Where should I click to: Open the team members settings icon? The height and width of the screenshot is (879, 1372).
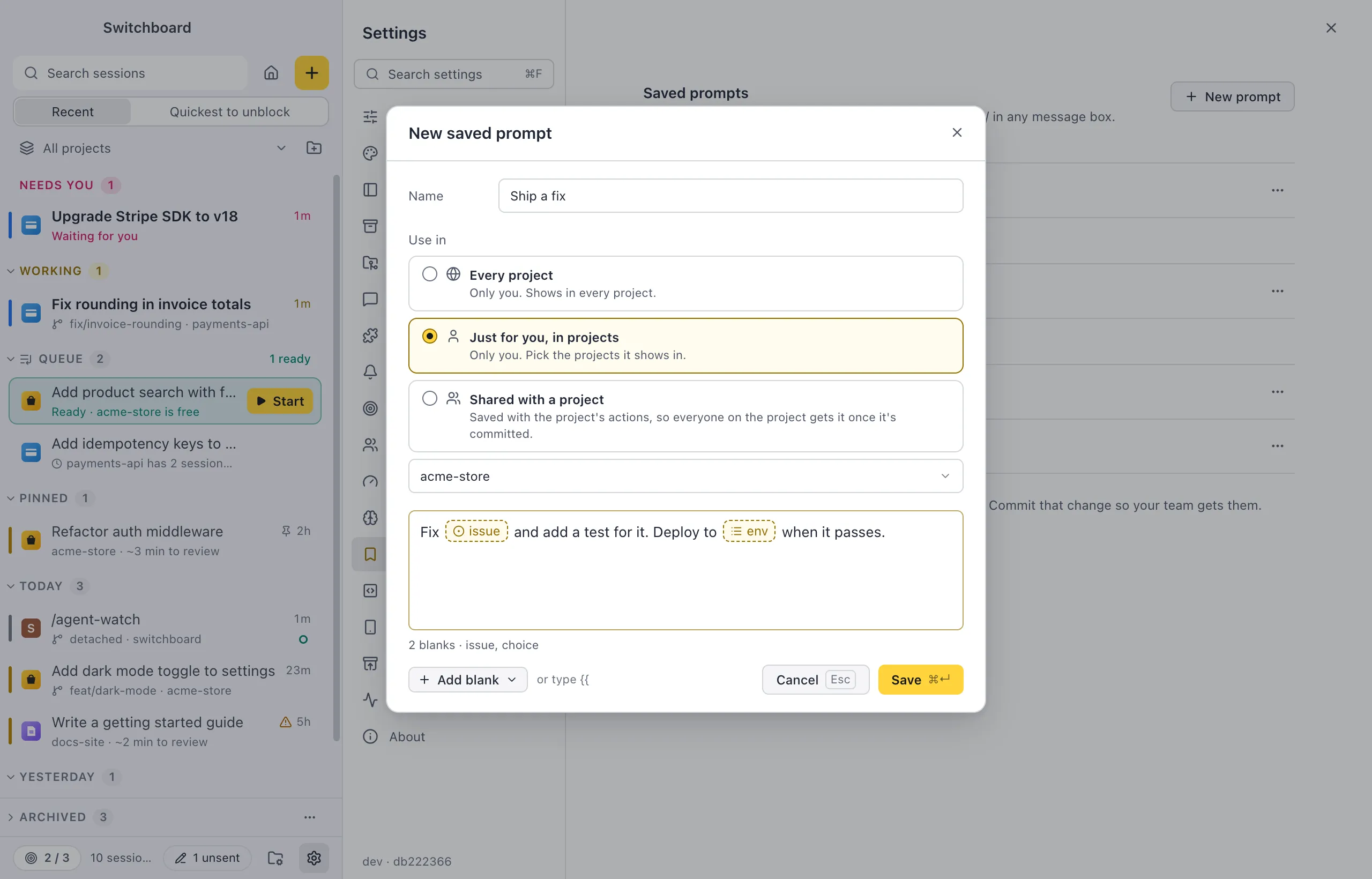pos(370,445)
